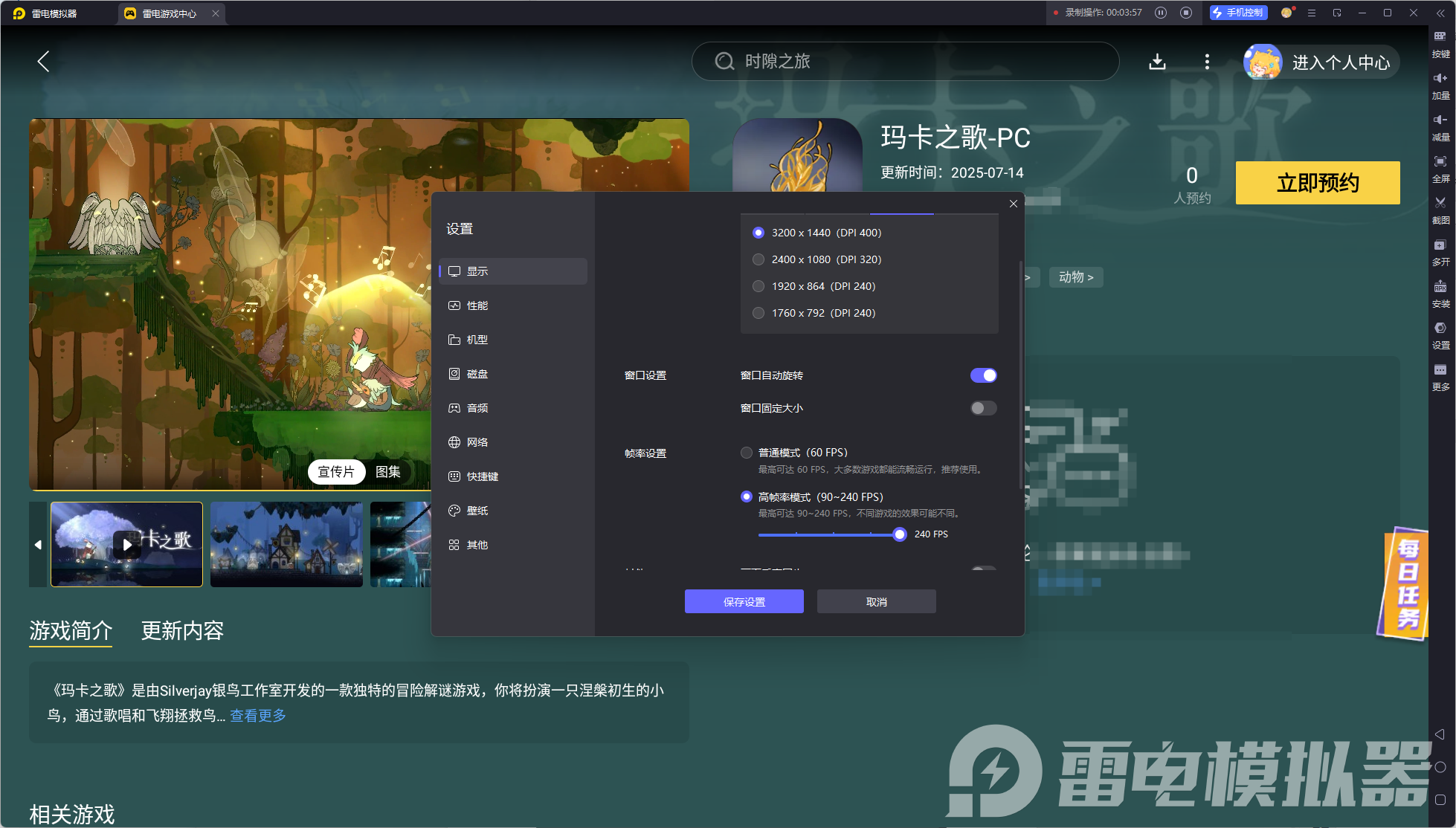Choose 普通模式 60 FPS mode
The height and width of the screenshot is (828, 1456).
pyautogui.click(x=746, y=452)
